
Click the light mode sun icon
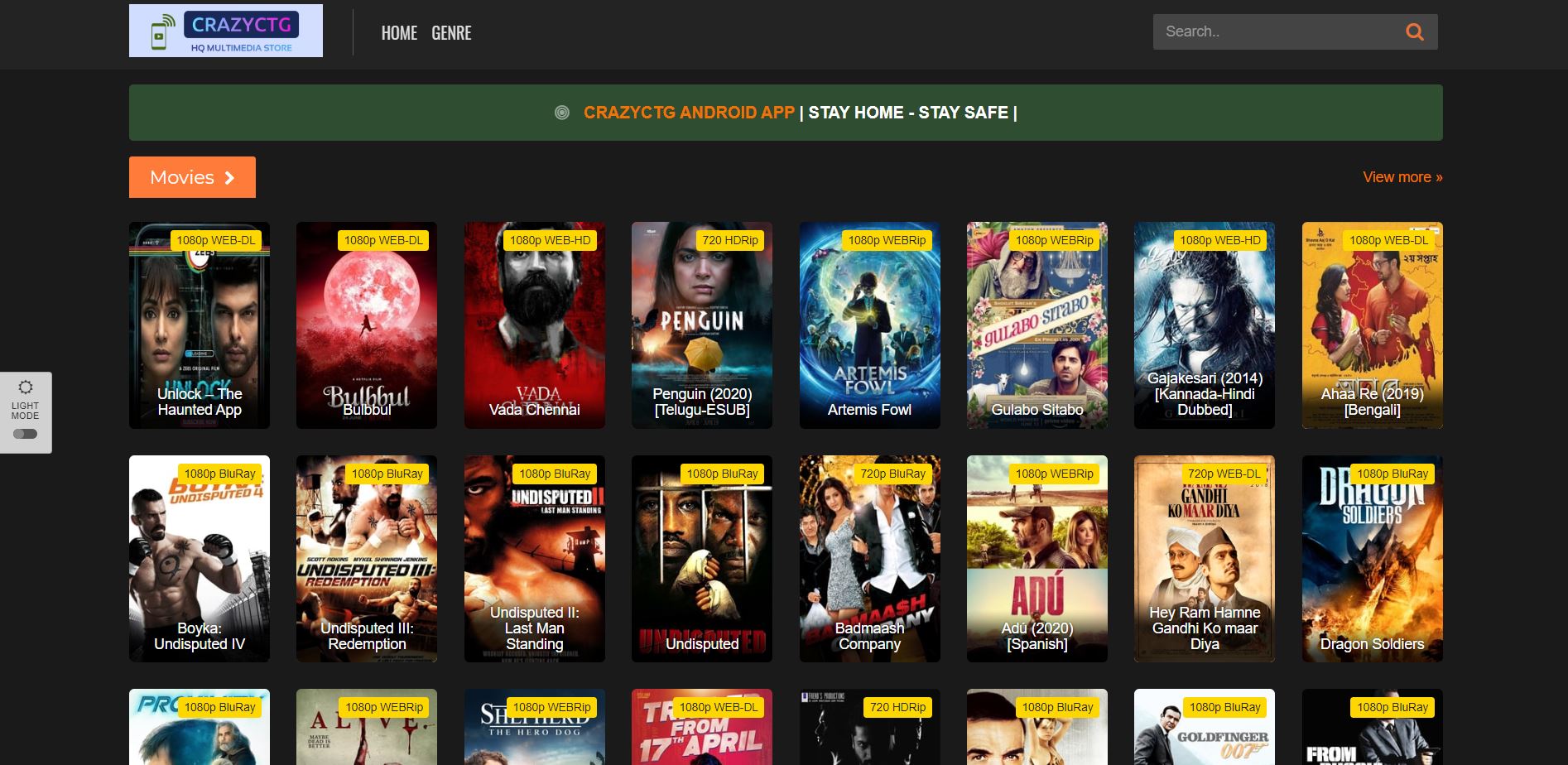click(26, 387)
